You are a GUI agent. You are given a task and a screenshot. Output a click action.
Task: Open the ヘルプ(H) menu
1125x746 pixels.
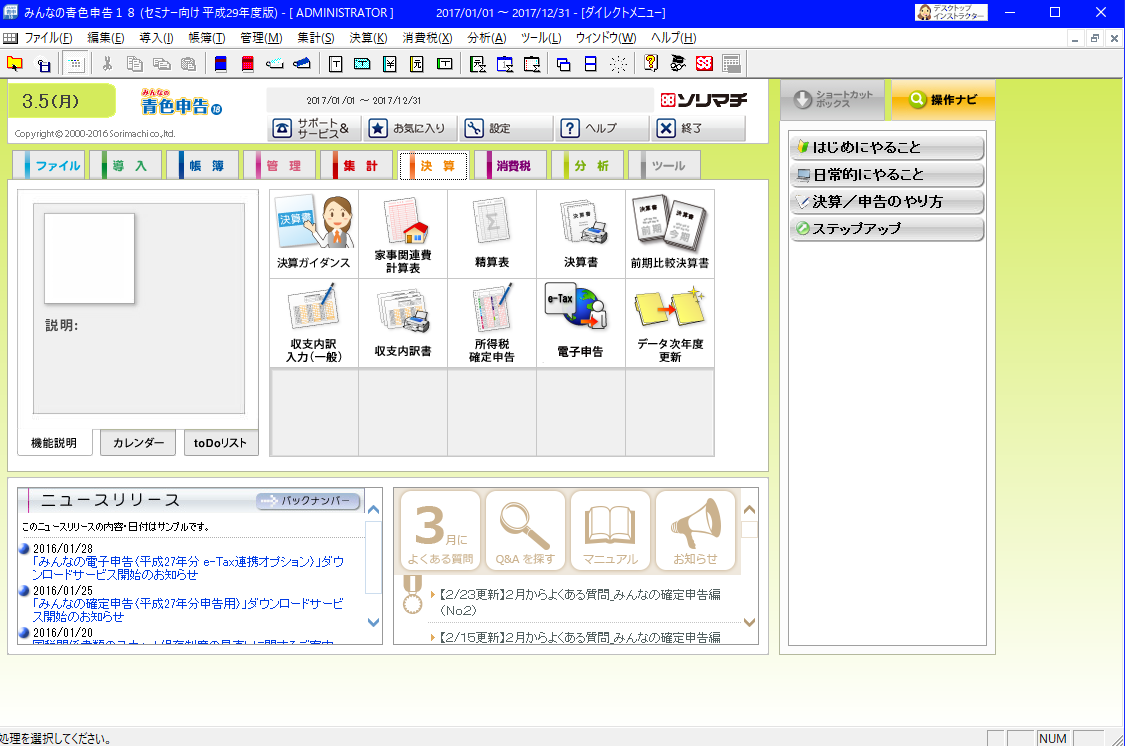point(673,38)
